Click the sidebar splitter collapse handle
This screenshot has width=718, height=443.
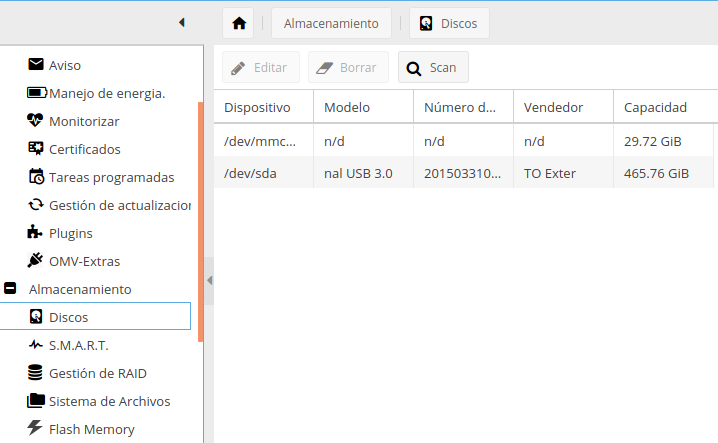point(209,281)
